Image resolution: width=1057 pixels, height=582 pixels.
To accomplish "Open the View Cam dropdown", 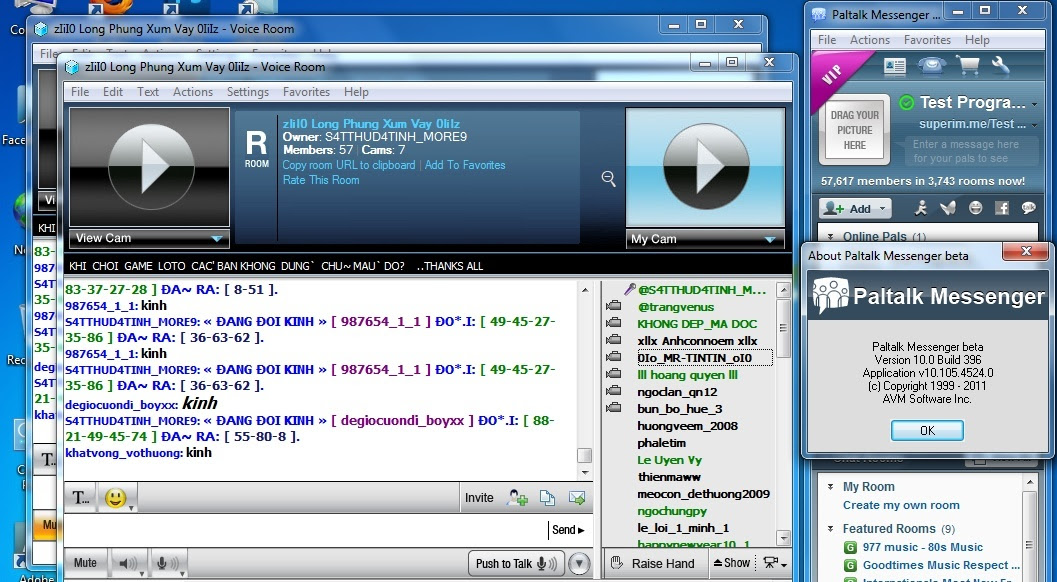I will click(x=216, y=238).
